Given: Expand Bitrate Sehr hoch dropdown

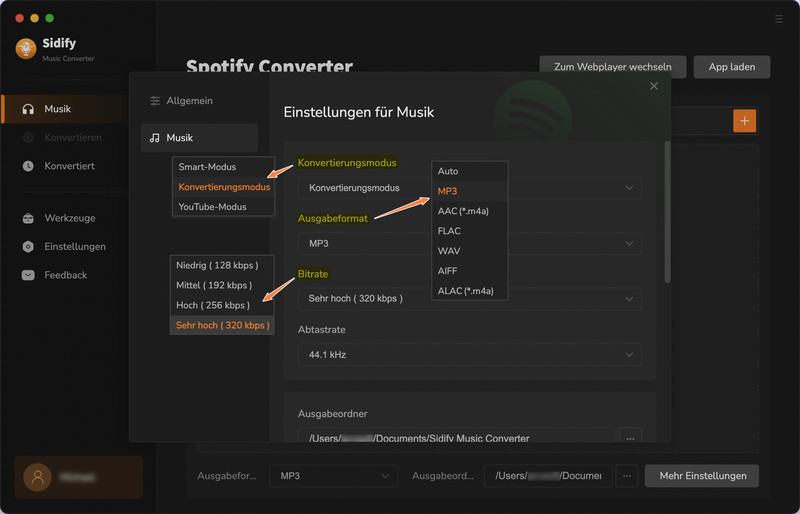Looking at the screenshot, I should (469, 299).
